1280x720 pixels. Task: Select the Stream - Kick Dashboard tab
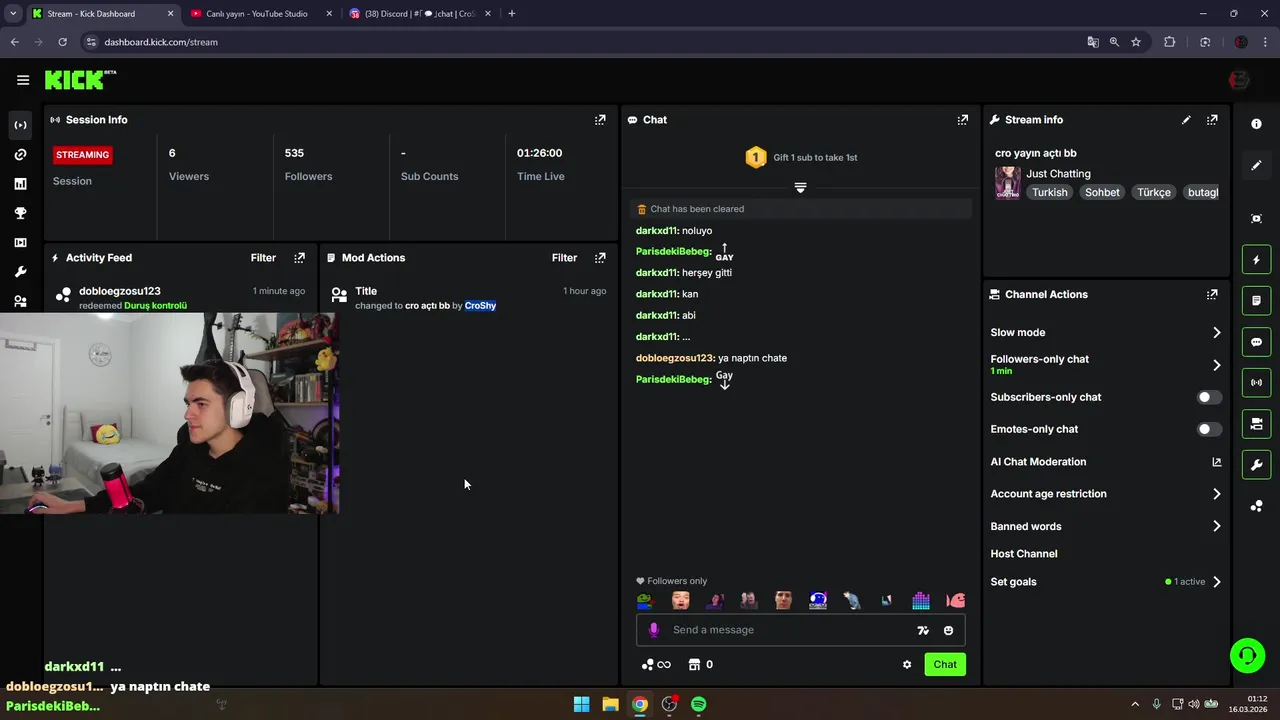[102, 14]
